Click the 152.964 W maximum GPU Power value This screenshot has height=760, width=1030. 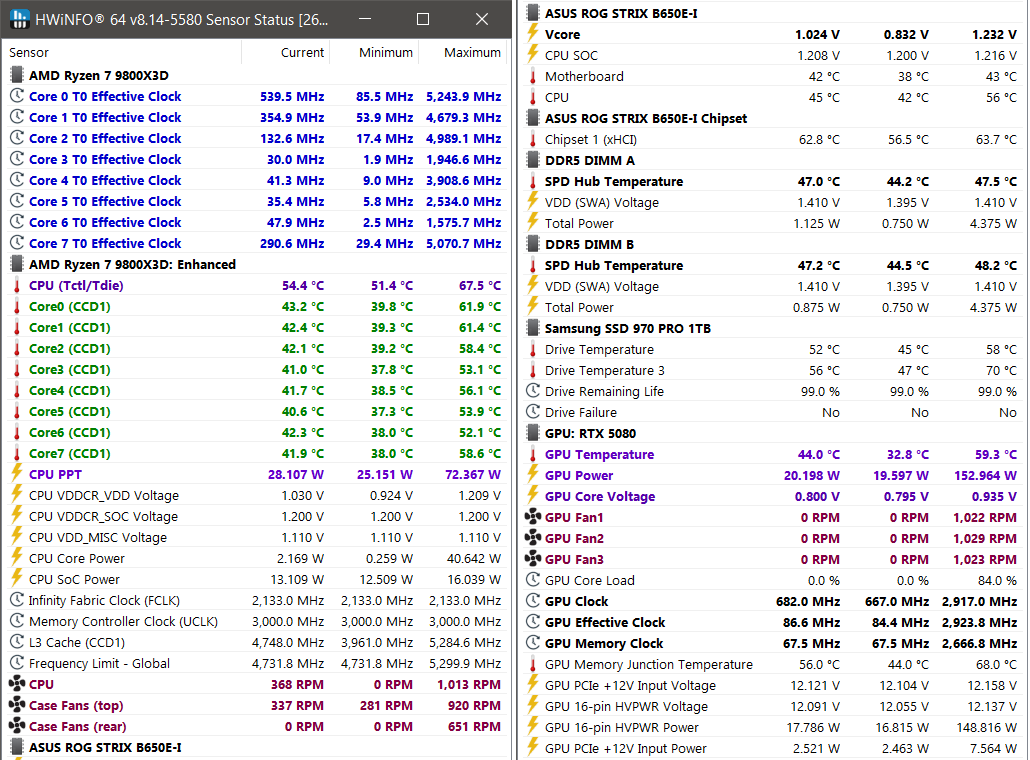click(985, 475)
